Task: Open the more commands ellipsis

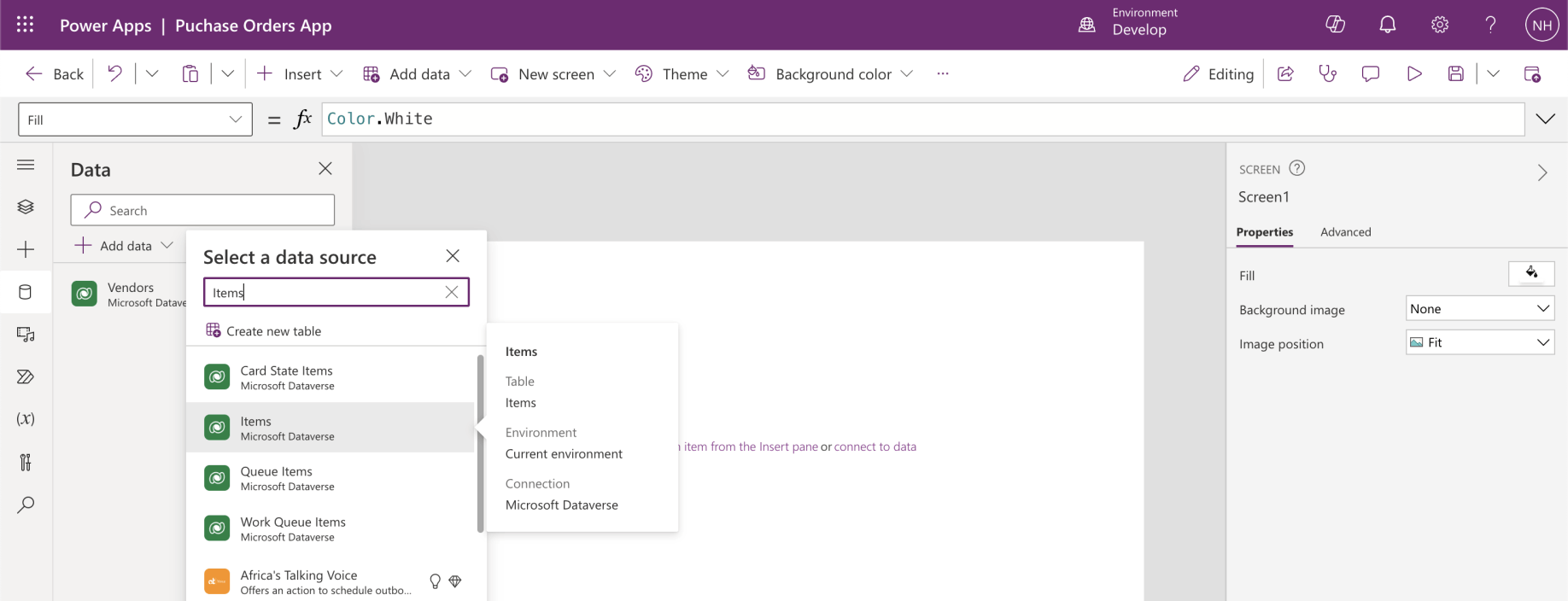Action: pyautogui.click(x=943, y=74)
